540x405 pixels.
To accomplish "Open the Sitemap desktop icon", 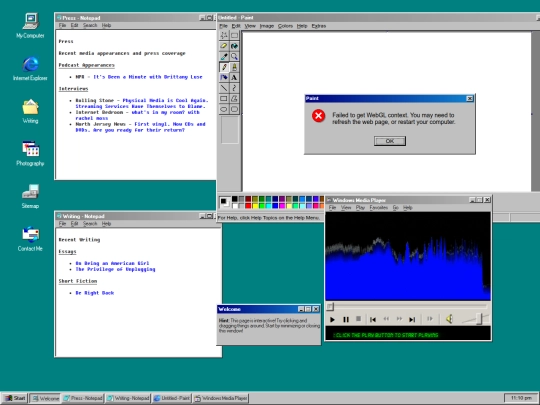I will click(x=30, y=196).
